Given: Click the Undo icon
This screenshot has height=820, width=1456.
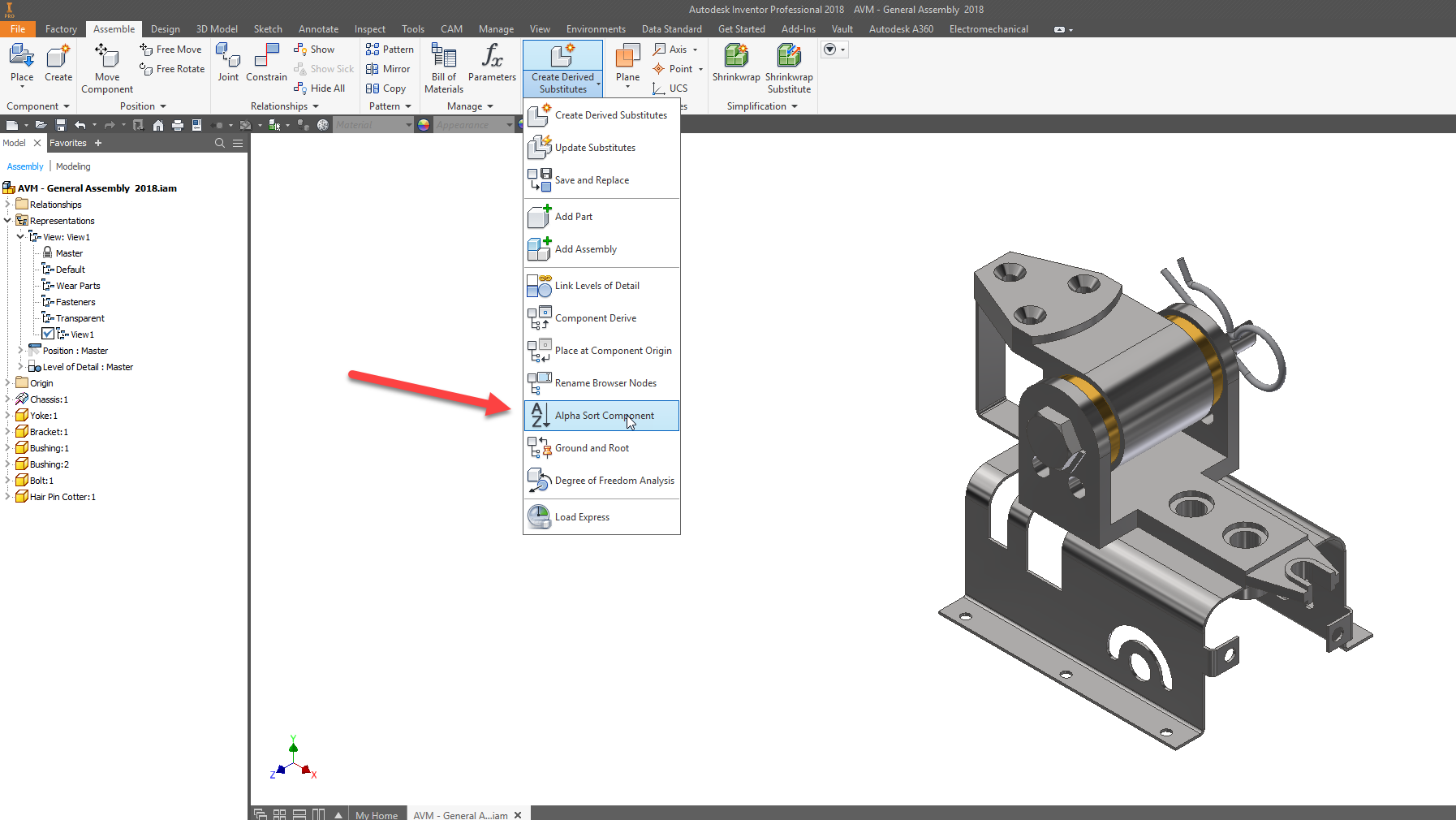Looking at the screenshot, I should pos(81,123).
